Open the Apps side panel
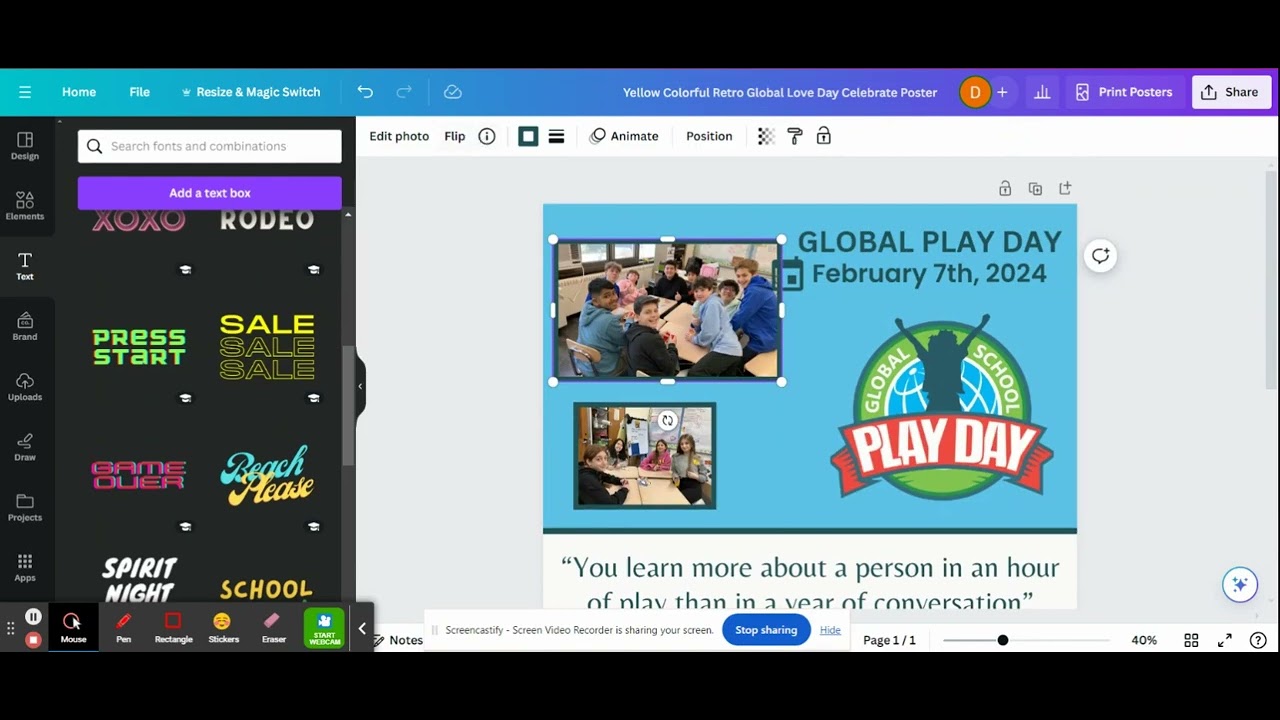The image size is (1280, 720). pyautogui.click(x=25, y=567)
